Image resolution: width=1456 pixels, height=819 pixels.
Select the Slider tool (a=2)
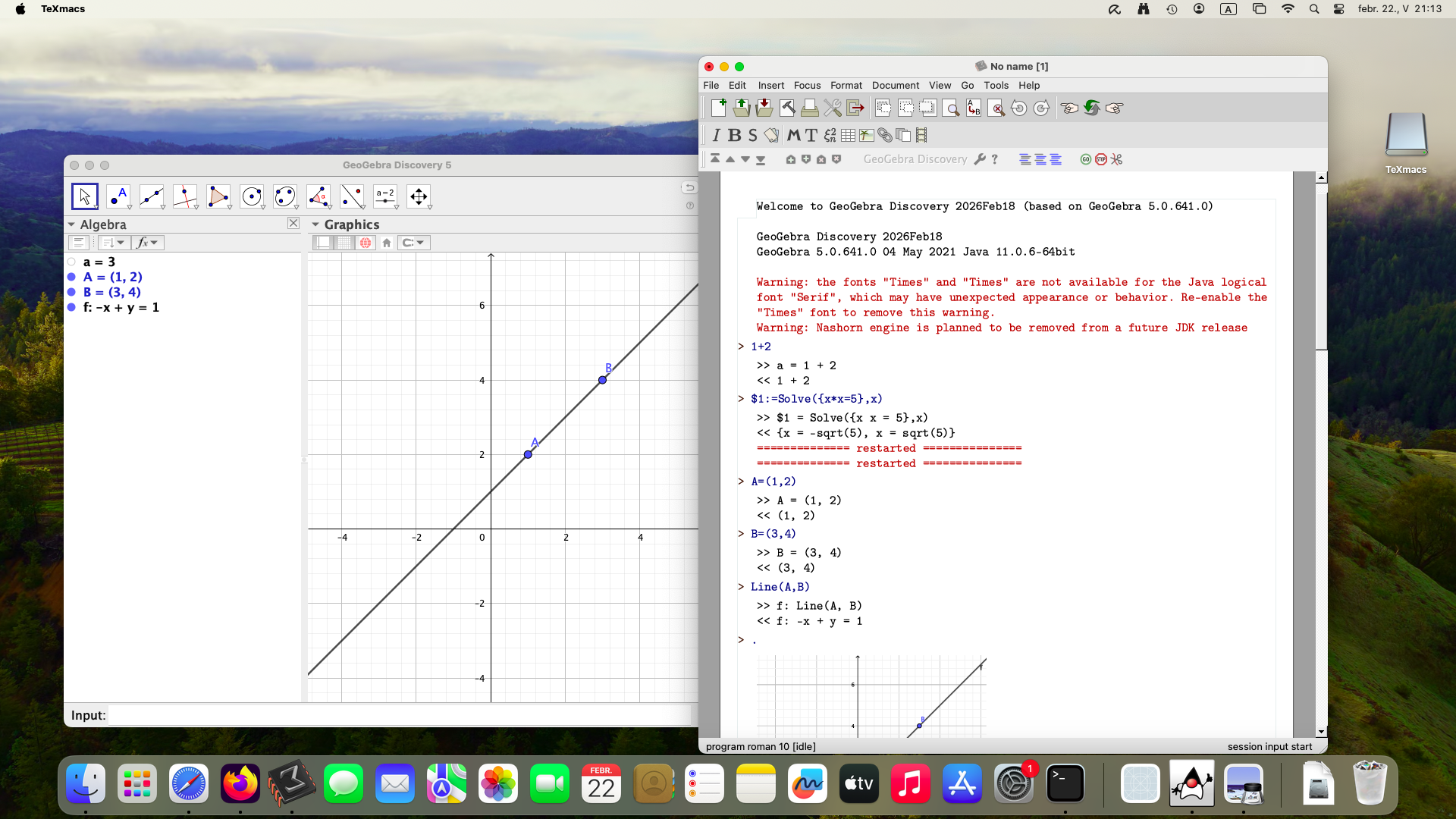[385, 196]
